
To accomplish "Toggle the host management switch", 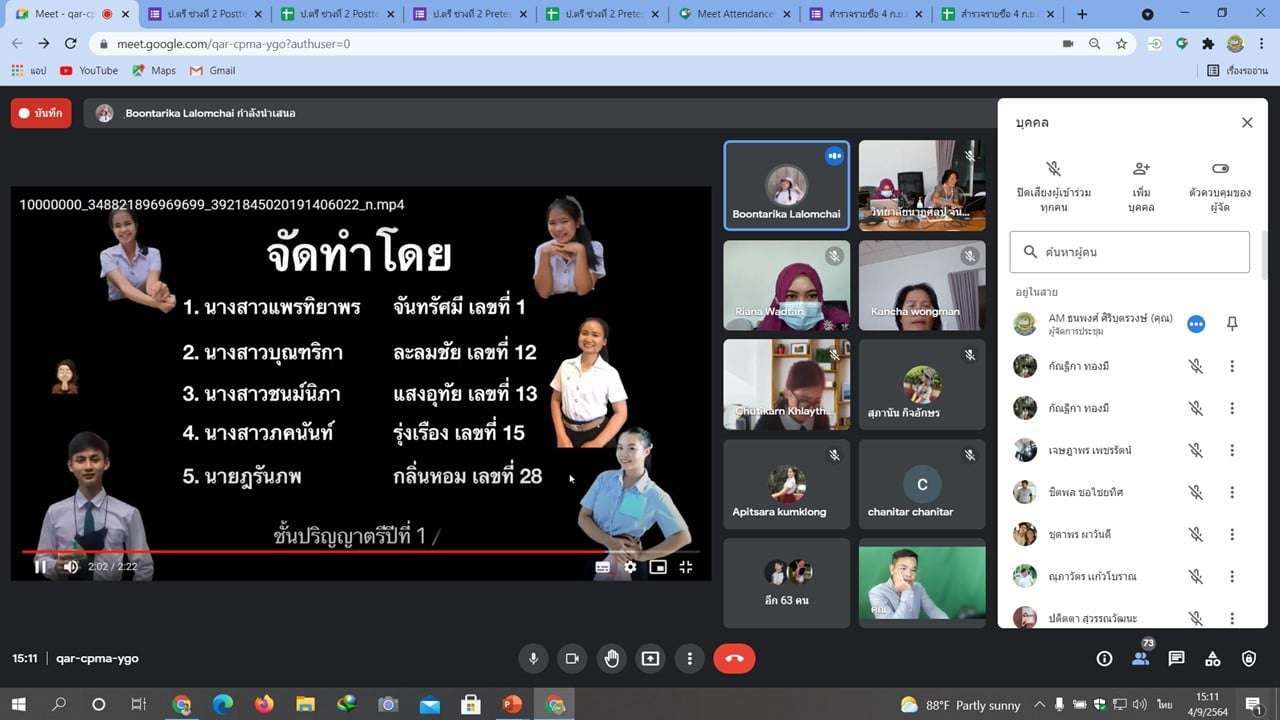I will point(1219,169).
